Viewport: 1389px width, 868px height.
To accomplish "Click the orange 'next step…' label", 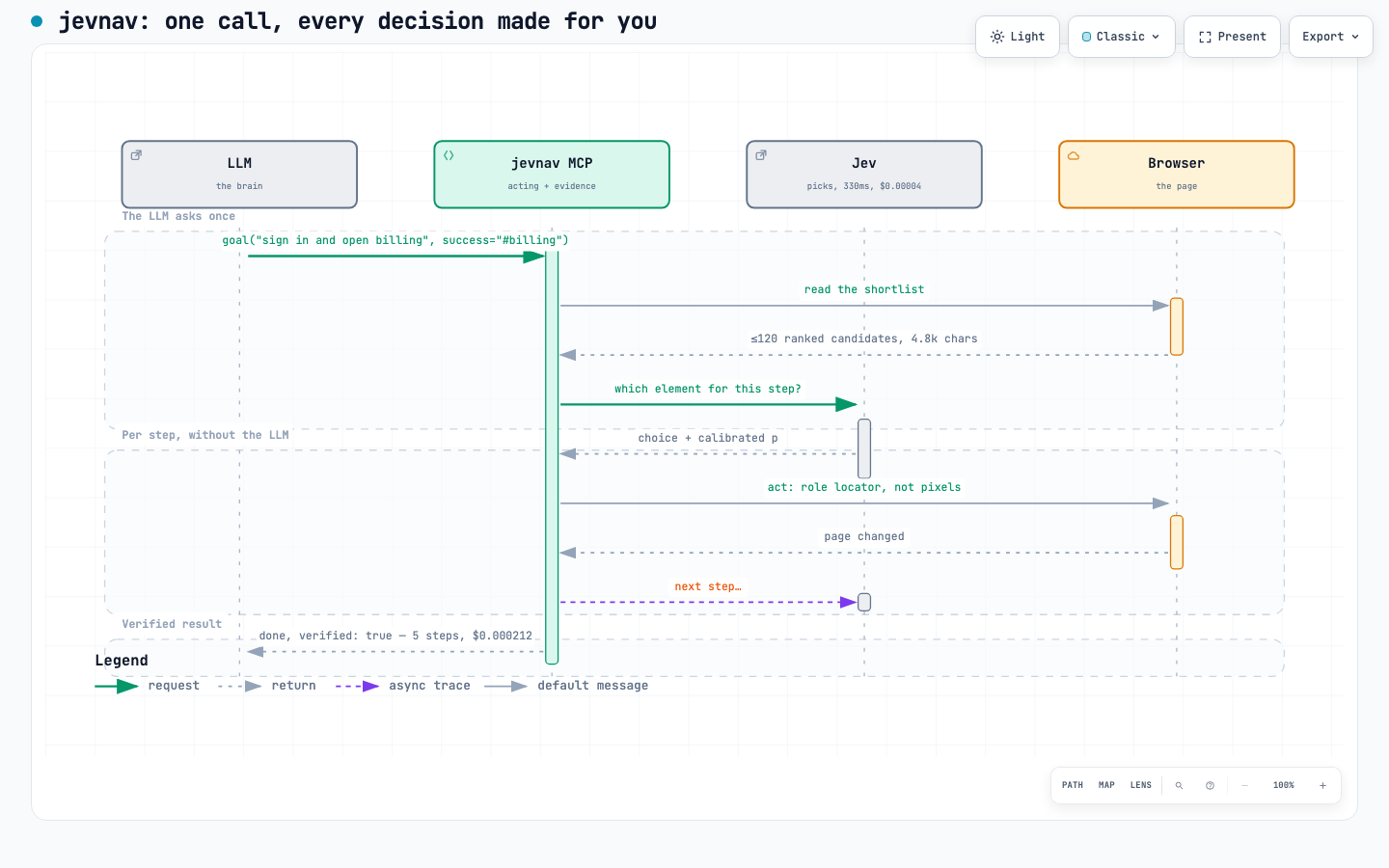I will pos(708,586).
